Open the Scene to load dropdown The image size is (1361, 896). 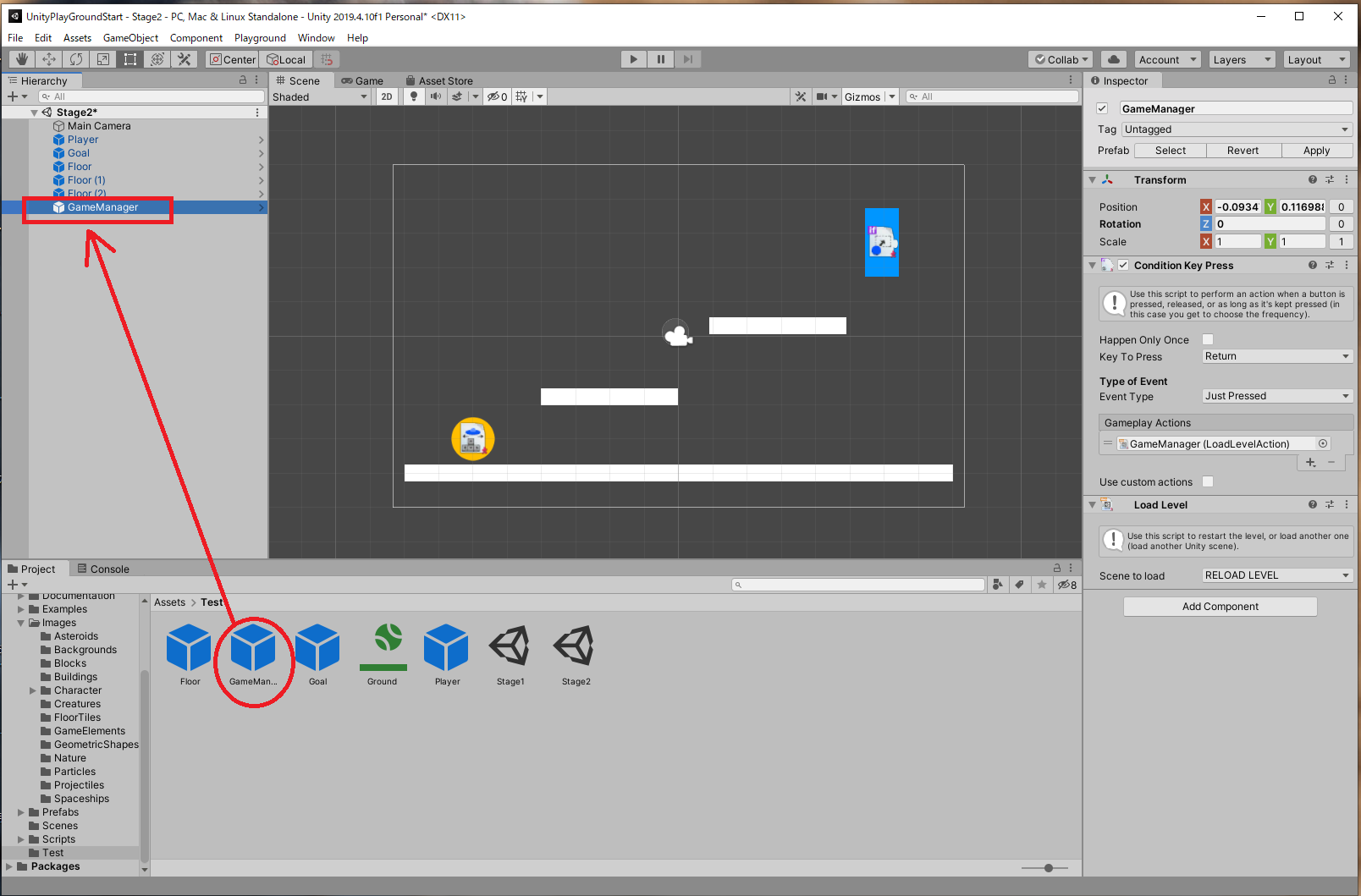click(x=1277, y=575)
